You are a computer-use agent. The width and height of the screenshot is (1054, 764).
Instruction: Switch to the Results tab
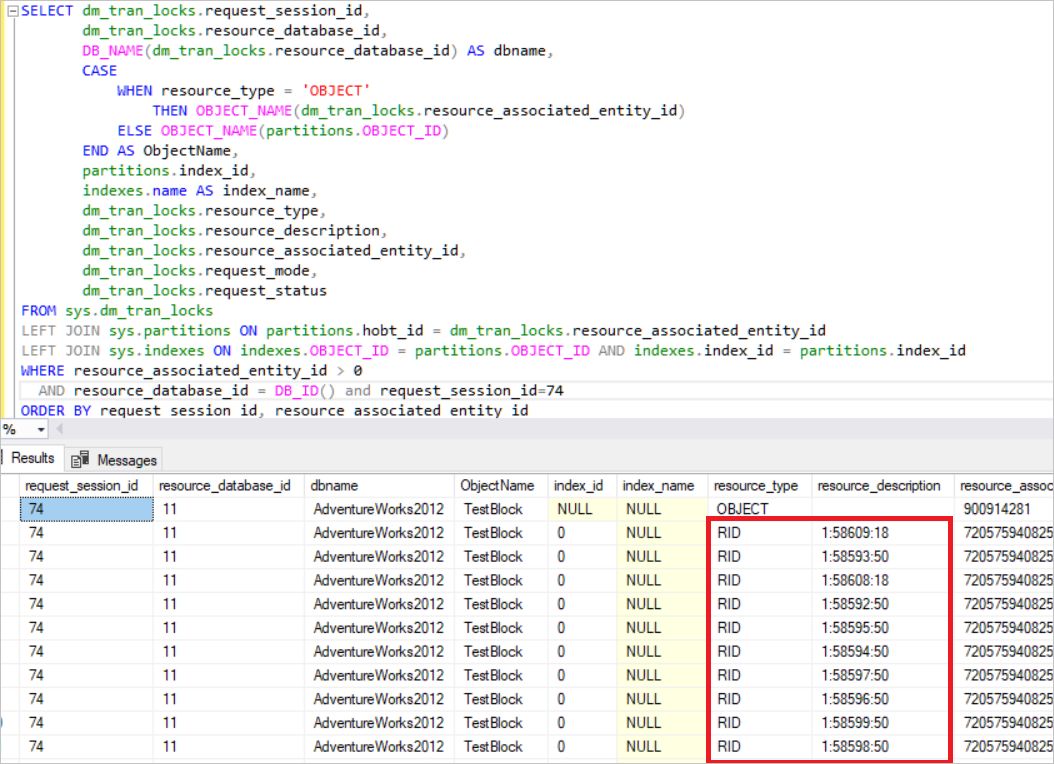31,459
